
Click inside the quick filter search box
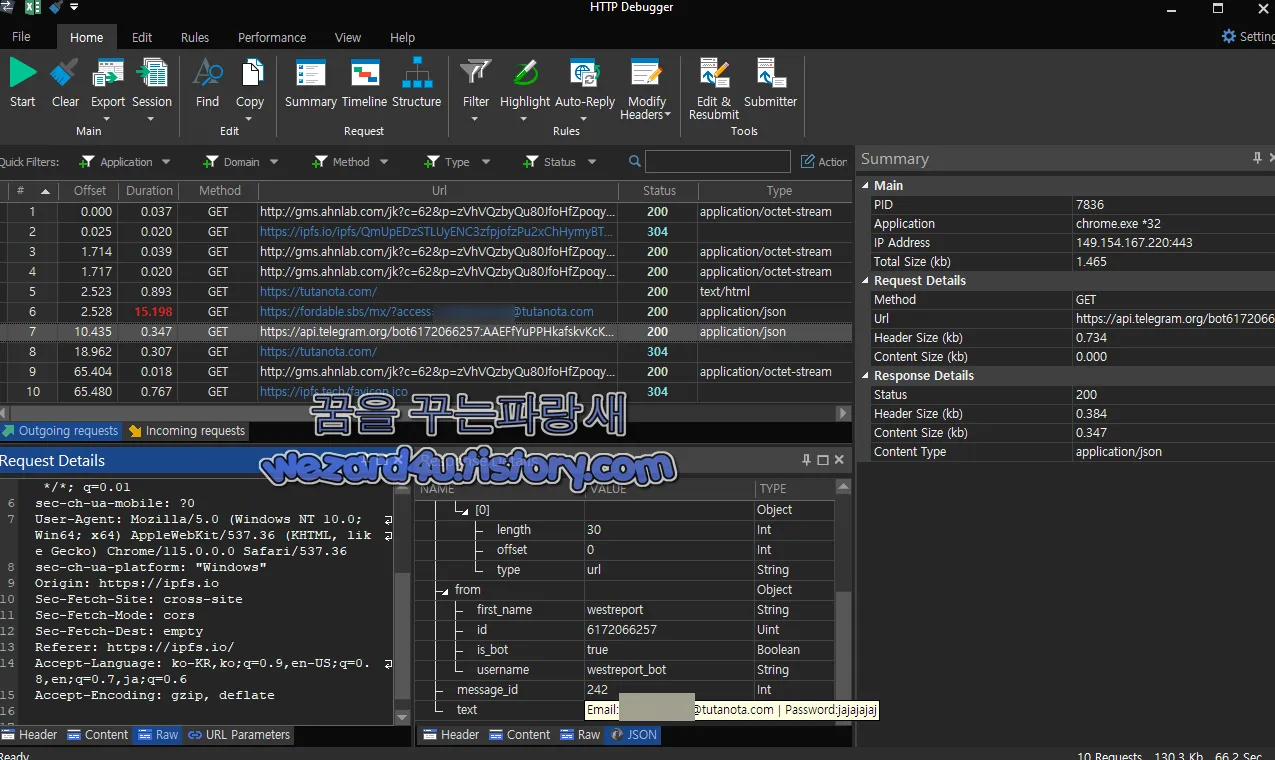[x=718, y=161]
